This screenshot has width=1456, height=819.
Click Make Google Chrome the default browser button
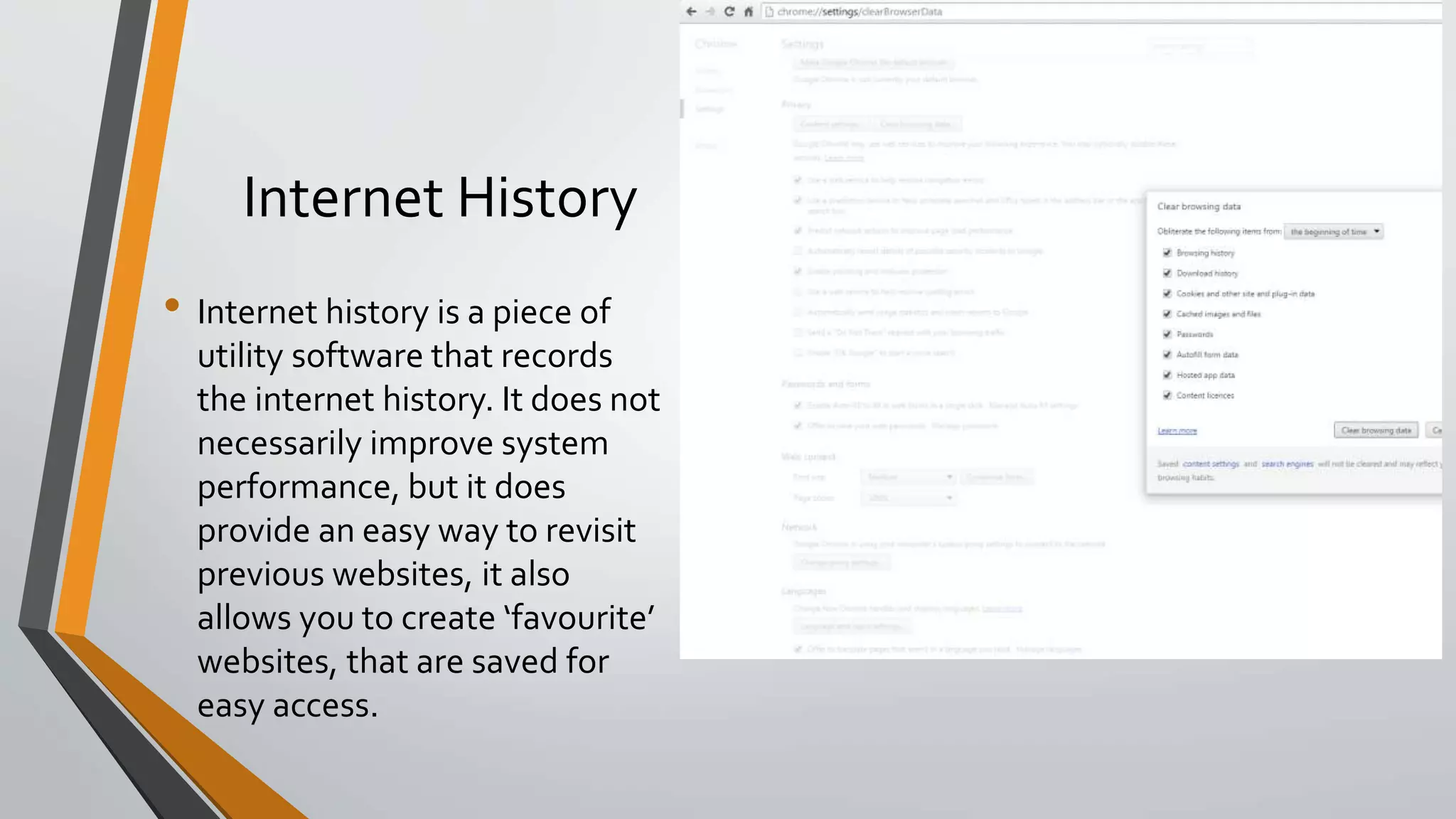pos(873,63)
